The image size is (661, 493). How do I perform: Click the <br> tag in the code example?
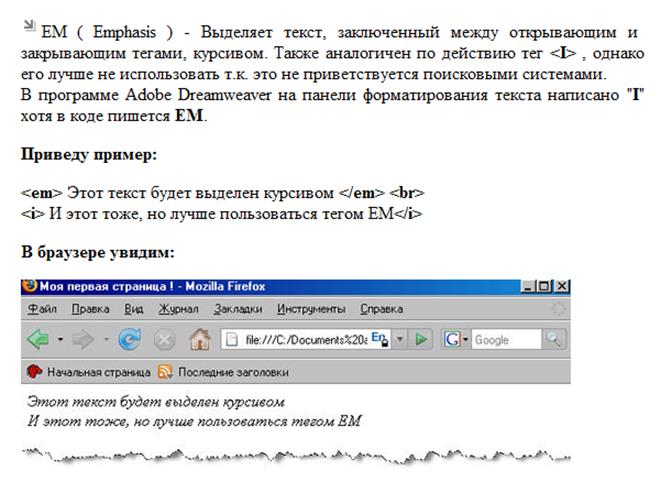coord(407,193)
